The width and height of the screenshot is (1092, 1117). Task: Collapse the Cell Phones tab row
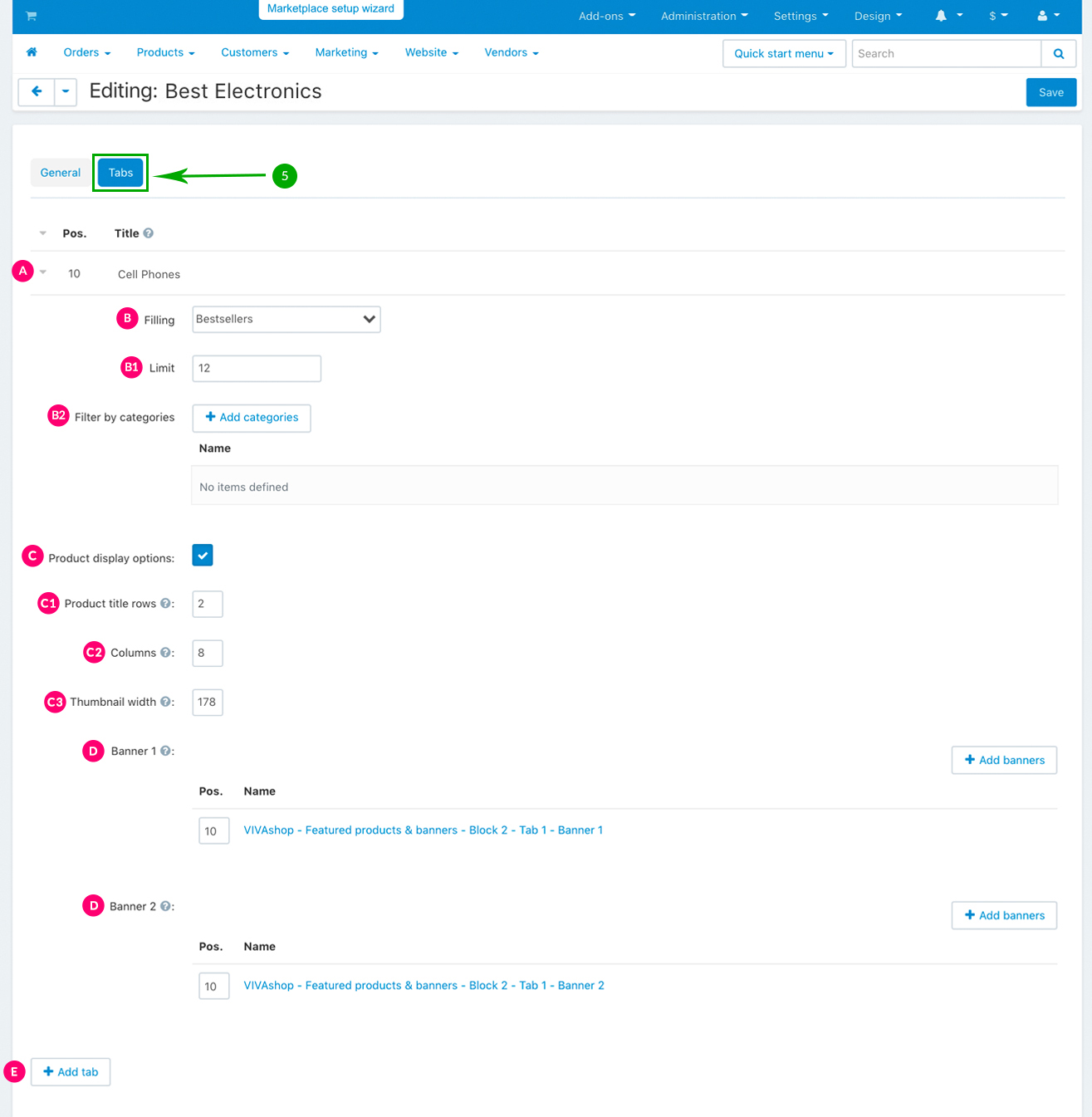[43, 272]
